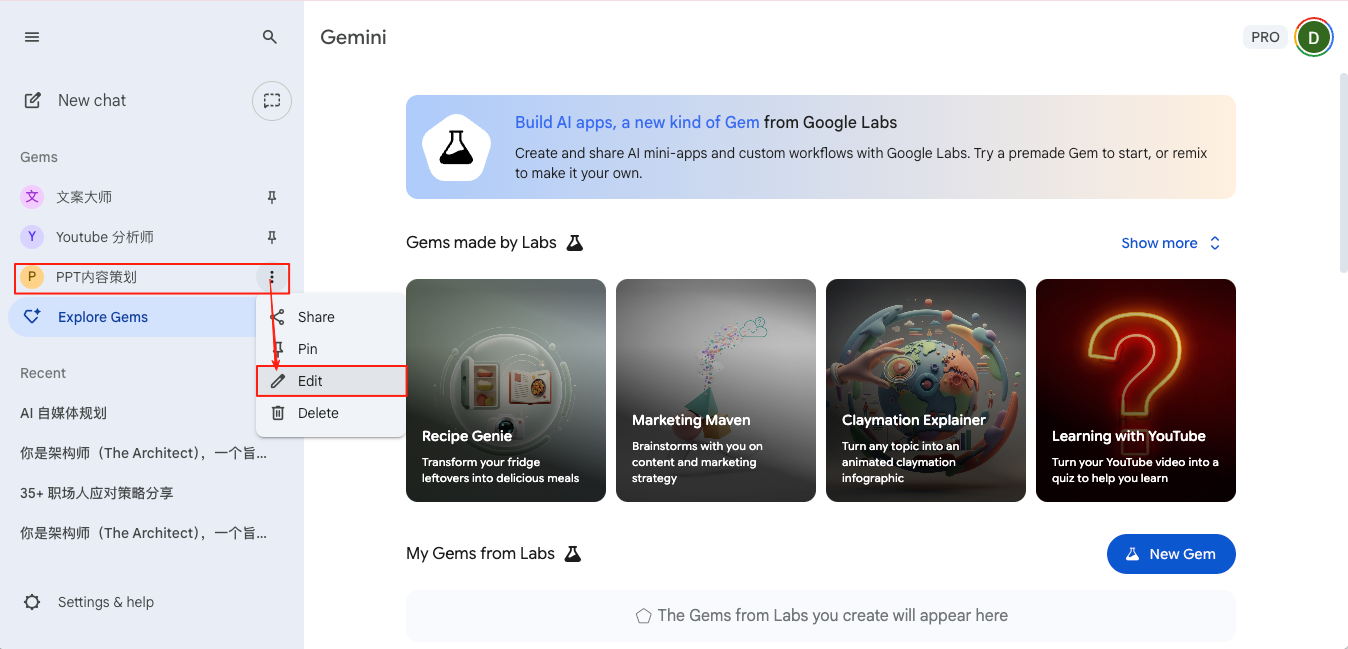This screenshot has width=1348, height=649.
Task: Open the Build AI apps link
Action: 636,122
